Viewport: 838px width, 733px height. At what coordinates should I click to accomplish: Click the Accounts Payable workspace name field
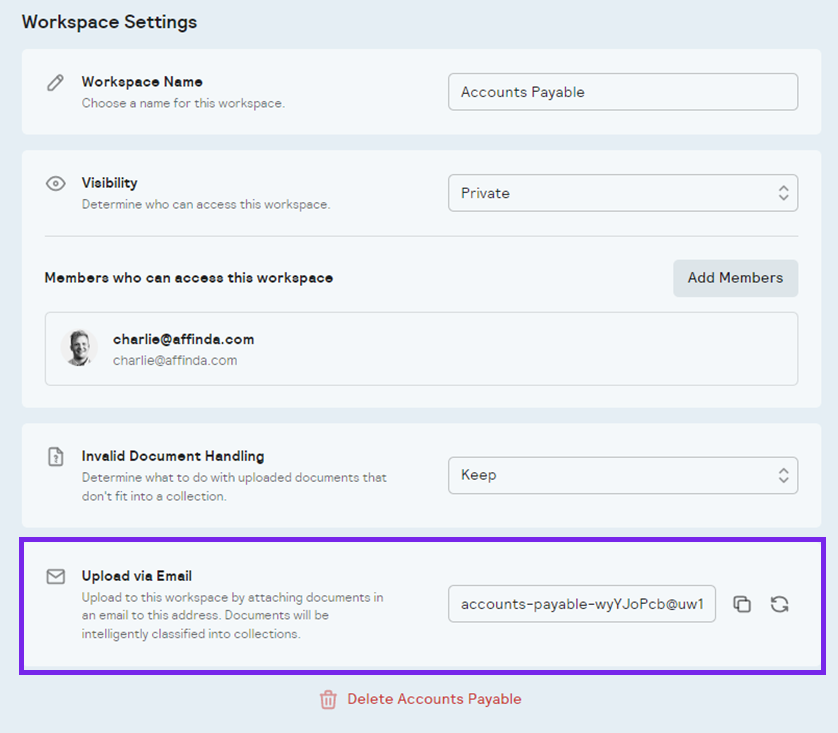[x=623, y=92]
